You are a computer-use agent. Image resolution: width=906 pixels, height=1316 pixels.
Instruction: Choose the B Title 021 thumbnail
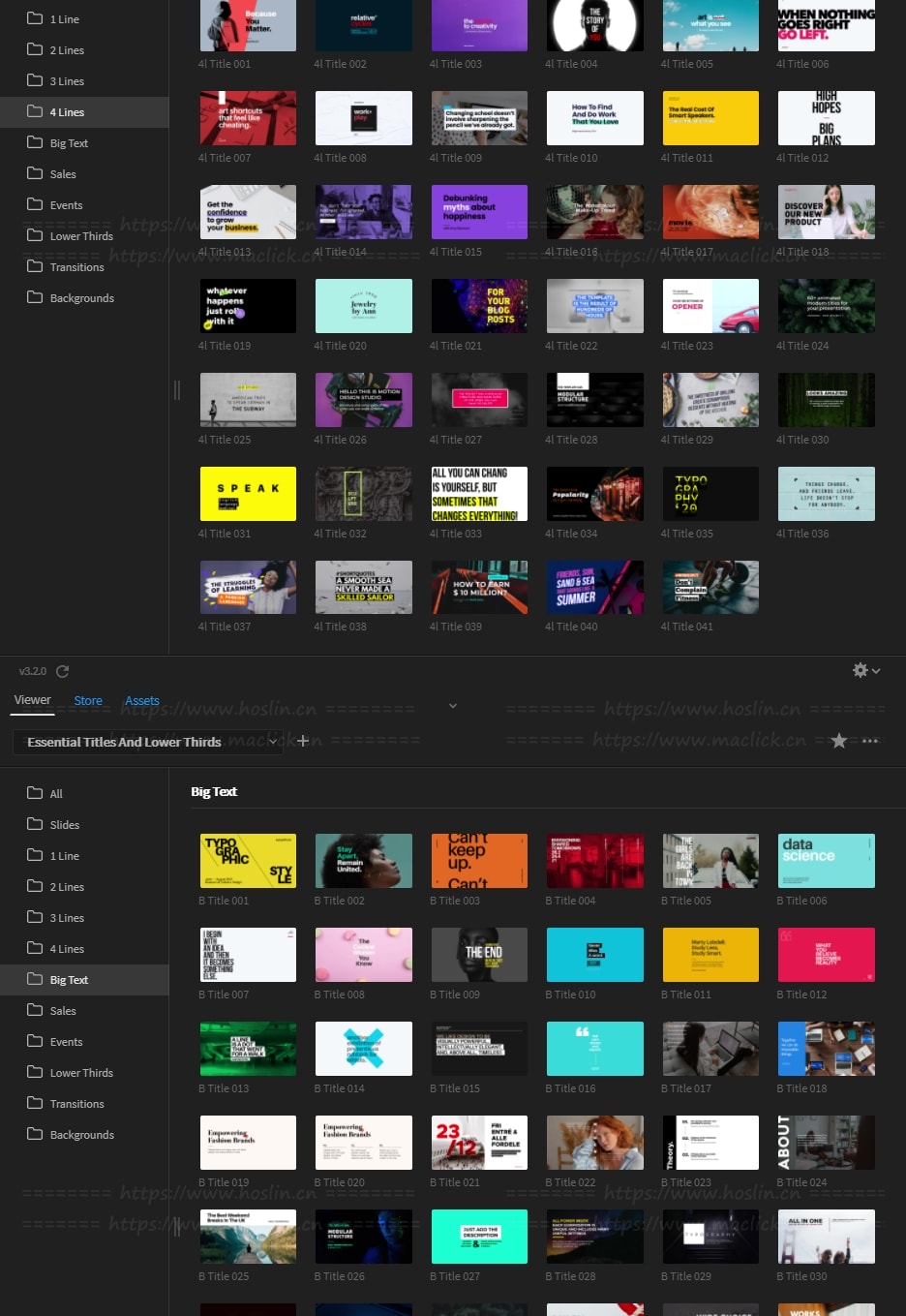point(479,1143)
